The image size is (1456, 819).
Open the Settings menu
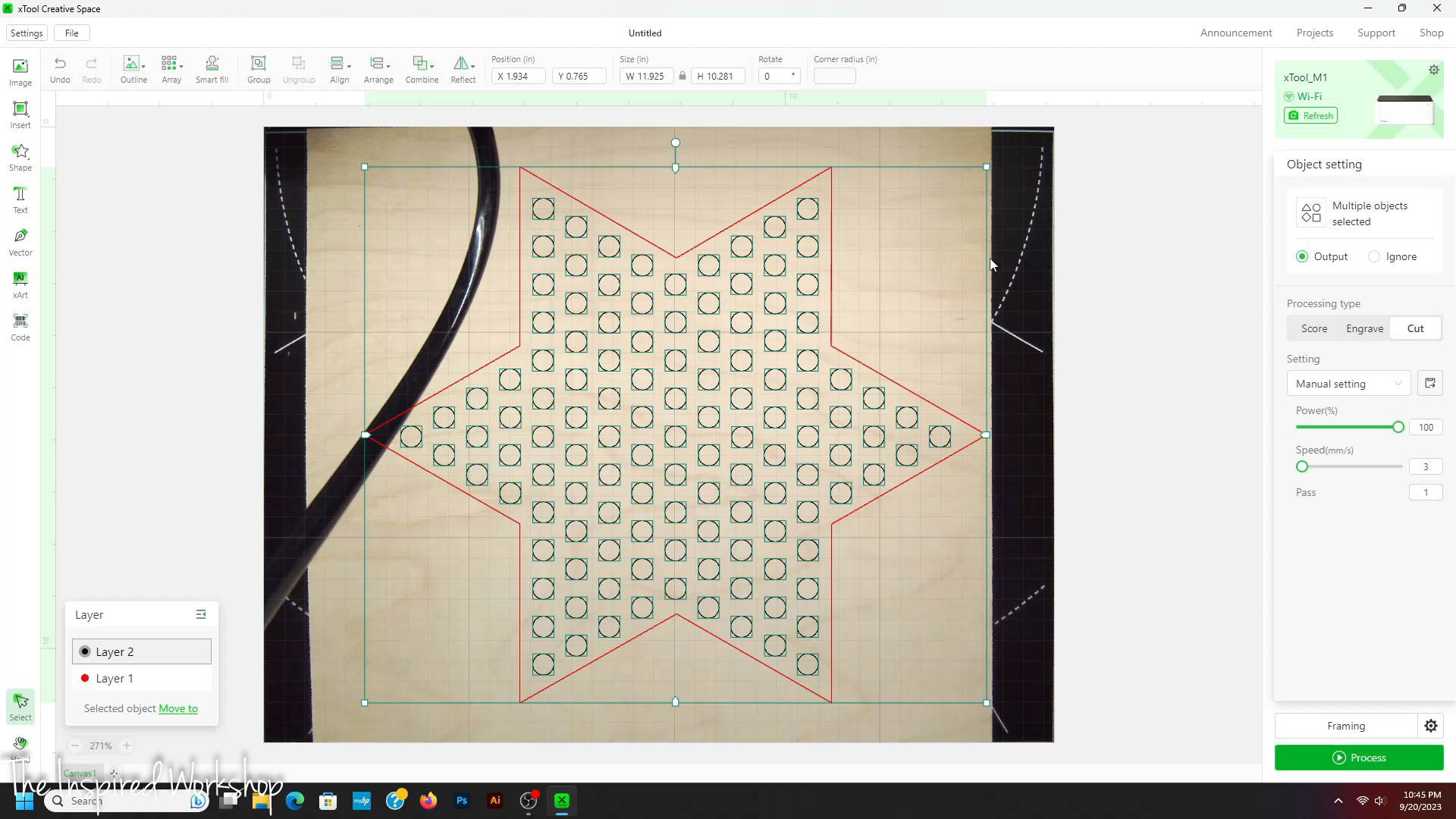(27, 33)
